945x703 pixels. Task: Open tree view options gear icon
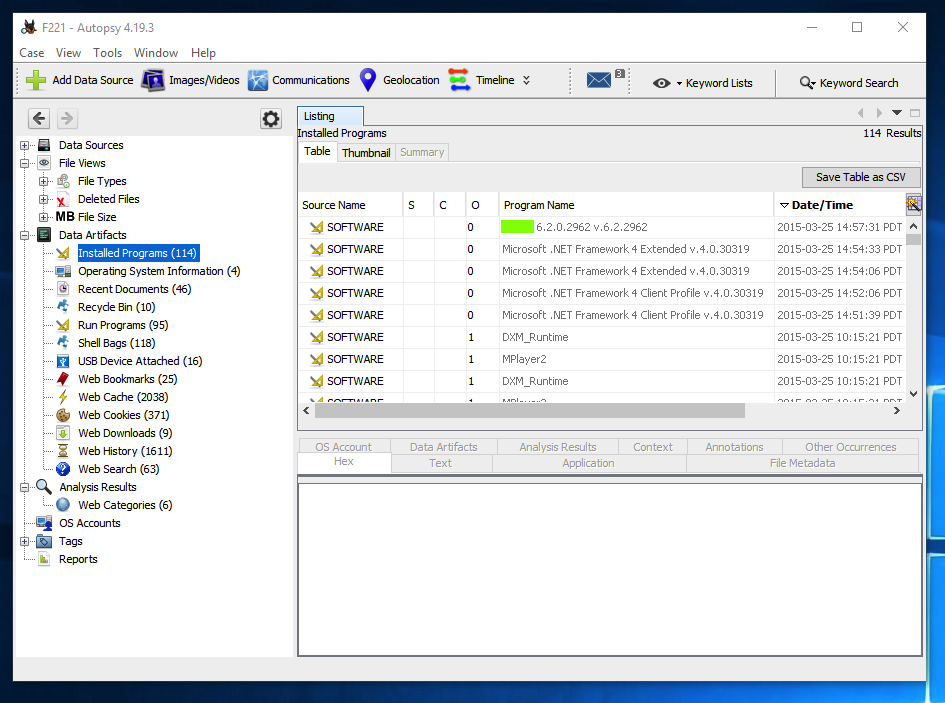coord(271,119)
